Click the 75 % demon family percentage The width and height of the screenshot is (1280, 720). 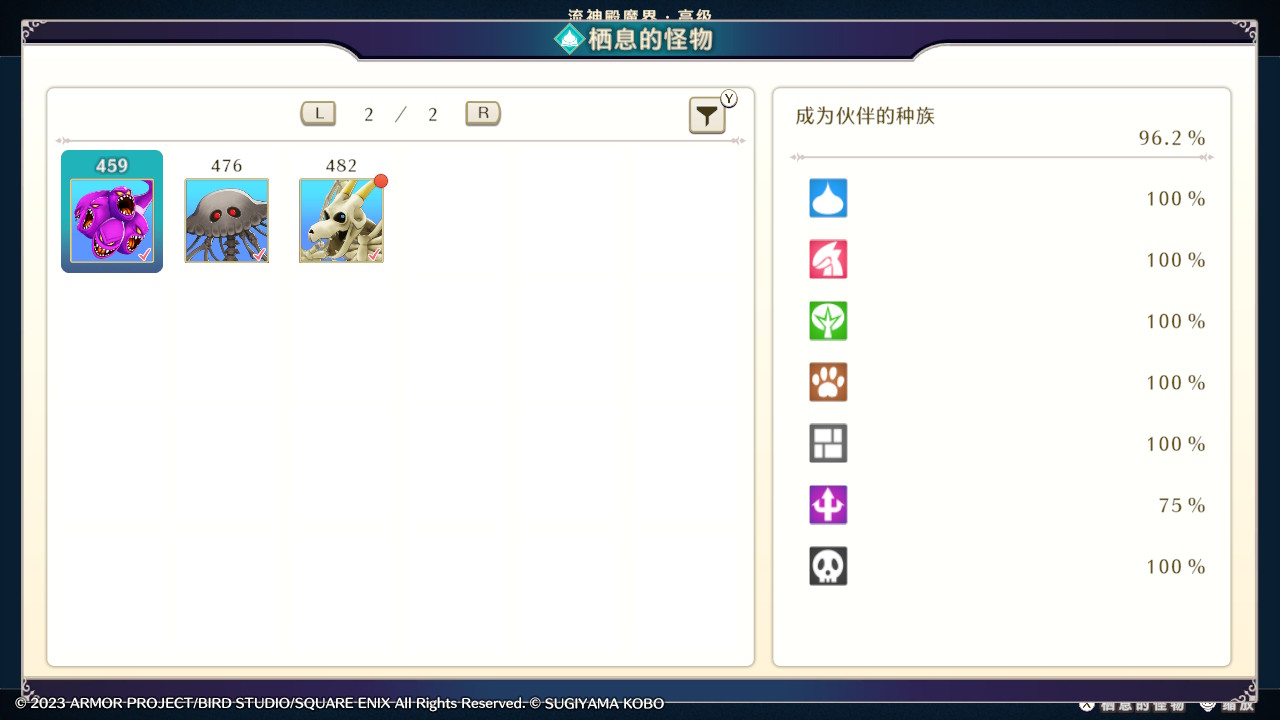point(1182,506)
